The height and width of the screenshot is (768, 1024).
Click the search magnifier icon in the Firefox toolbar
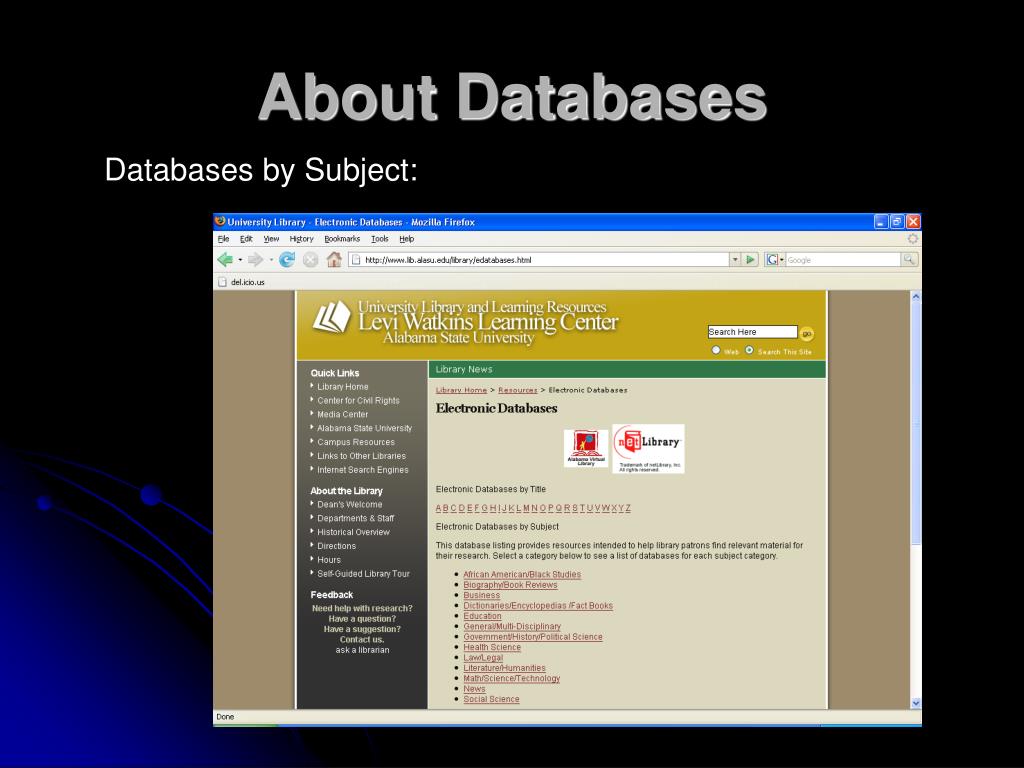[x=908, y=260]
